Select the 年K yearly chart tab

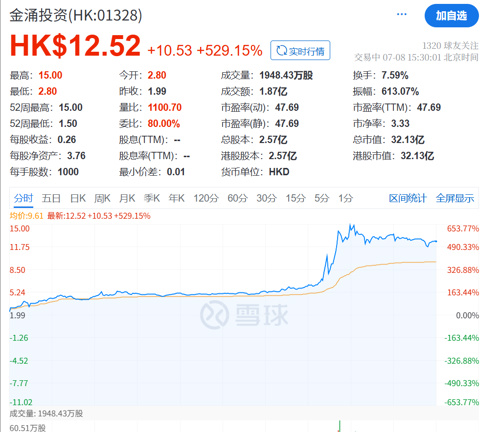[176, 198]
